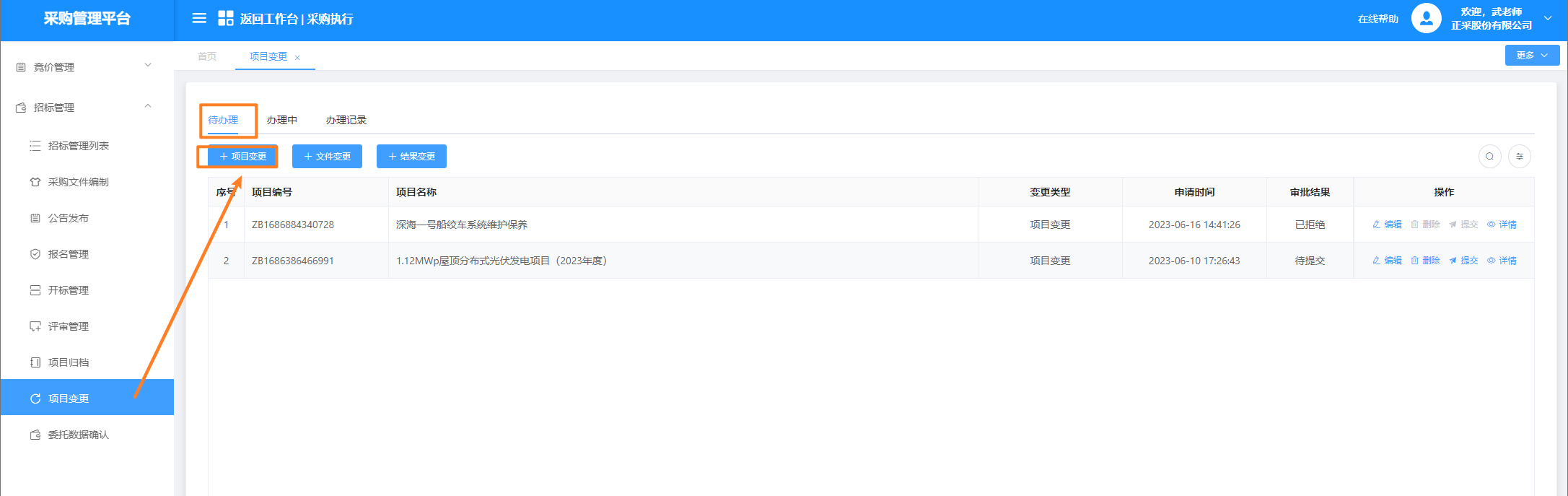Open the column filter settings icon

(1520, 157)
